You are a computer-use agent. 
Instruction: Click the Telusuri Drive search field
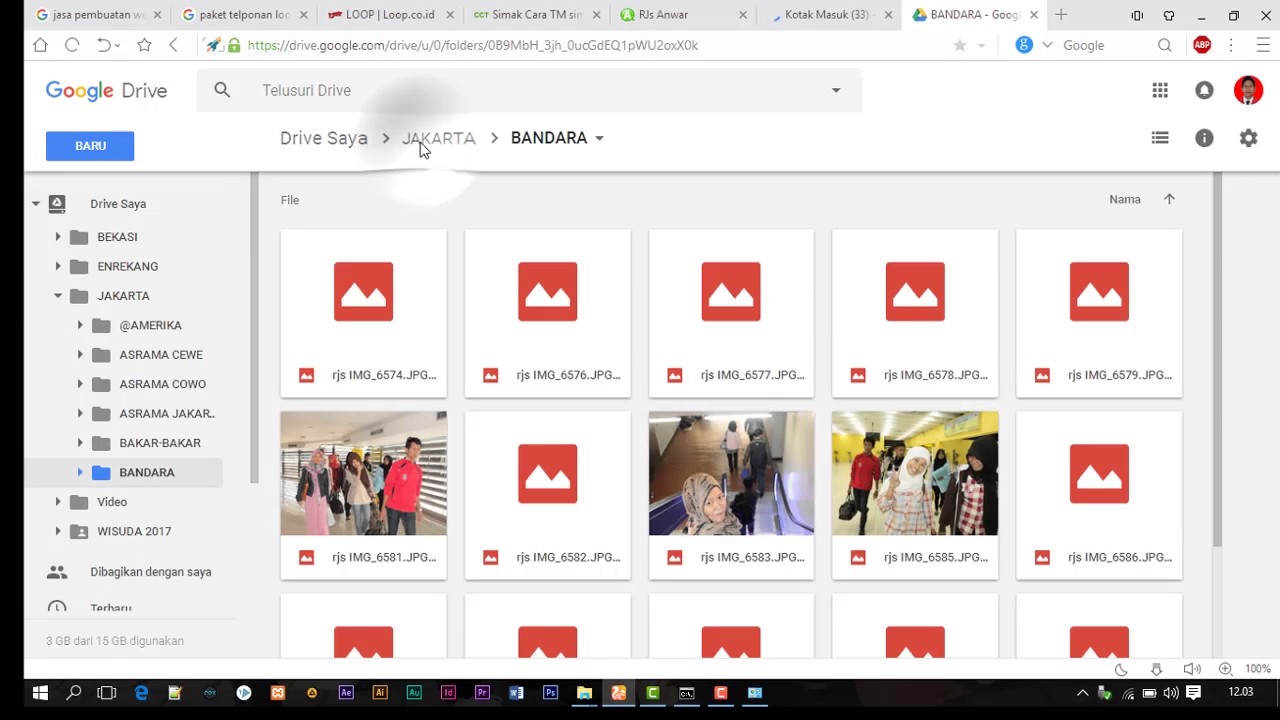pos(530,90)
